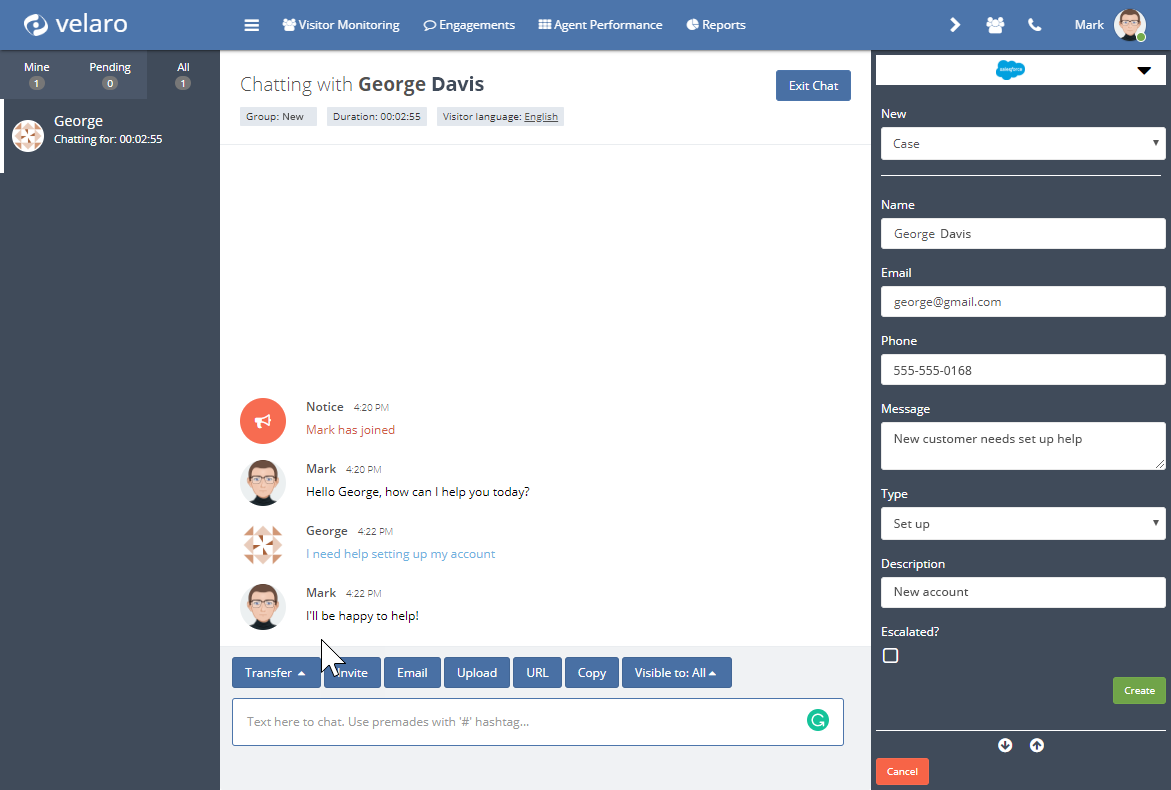This screenshot has height=790, width=1171.
Task: Click the Email button
Action: [x=412, y=673]
